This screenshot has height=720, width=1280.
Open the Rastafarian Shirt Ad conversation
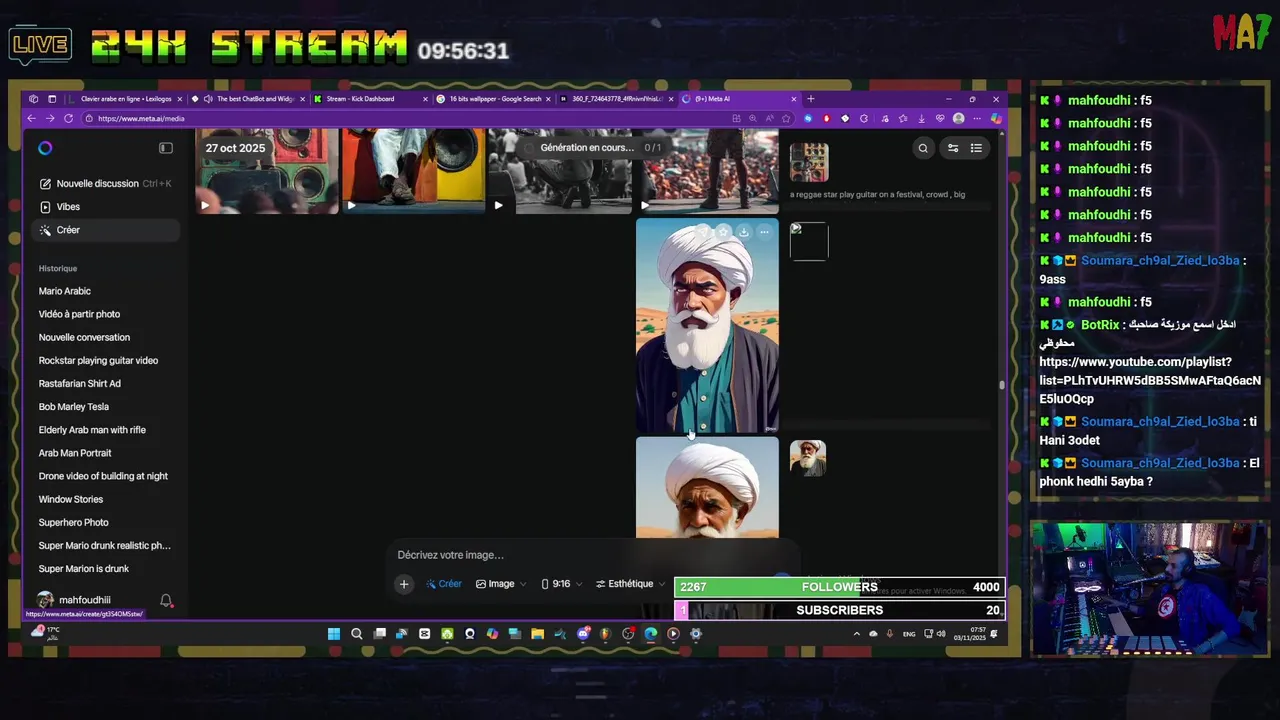(80, 383)
